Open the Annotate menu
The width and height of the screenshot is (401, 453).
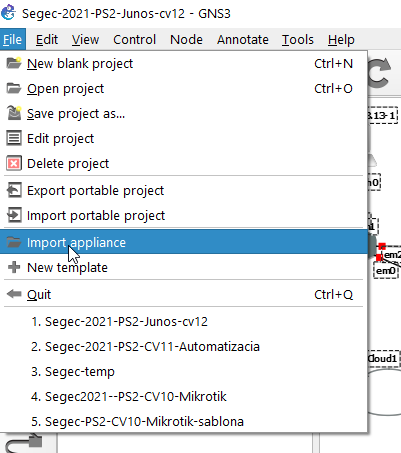[x=243, y=40]
